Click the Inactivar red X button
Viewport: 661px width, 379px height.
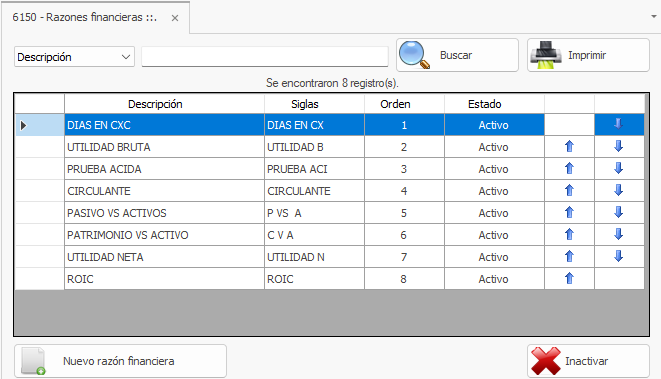click(x=588, y=361)
